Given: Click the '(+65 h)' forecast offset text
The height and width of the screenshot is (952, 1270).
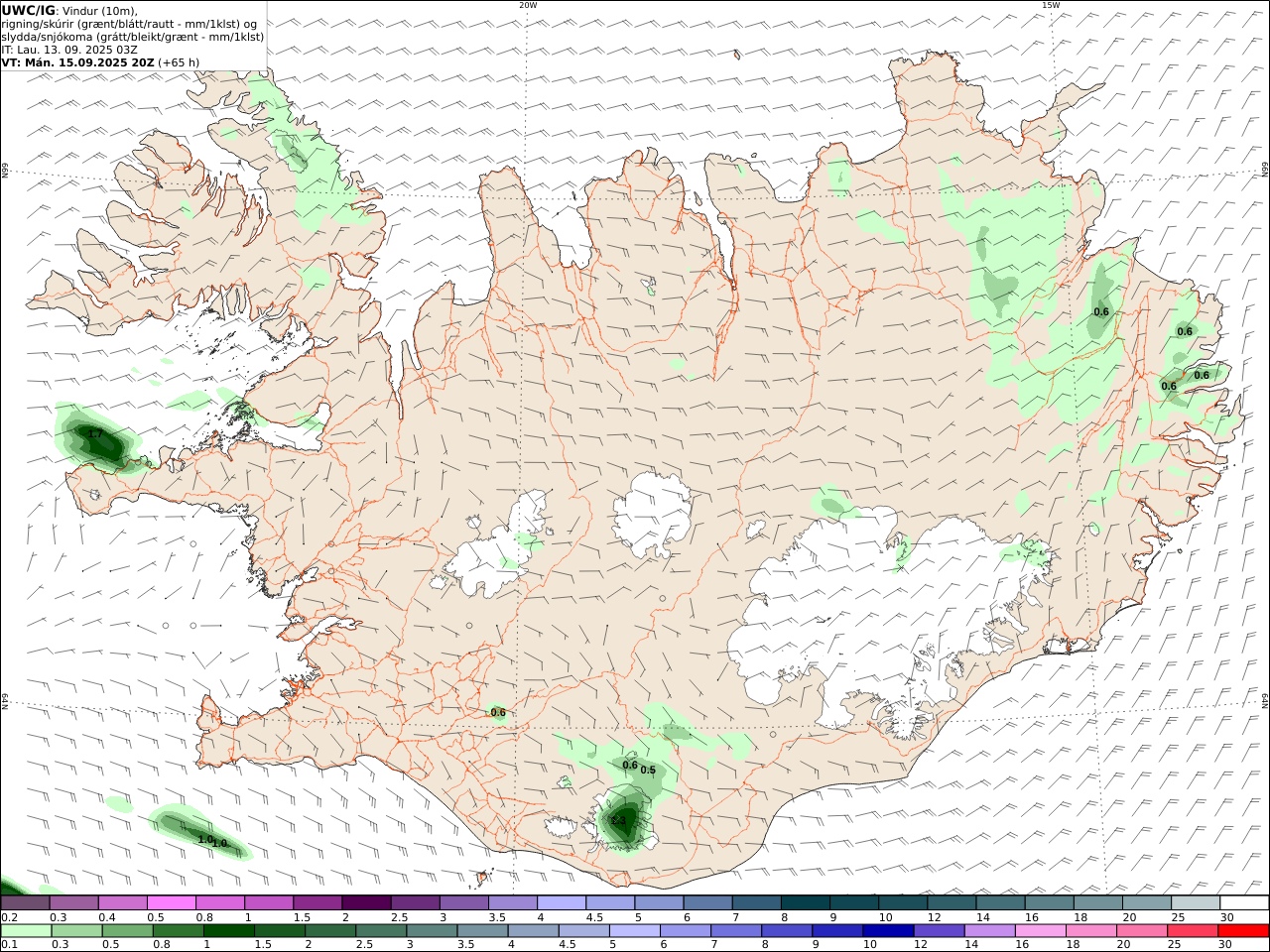Looking at the screenshot, I should (x=179, y=61).
